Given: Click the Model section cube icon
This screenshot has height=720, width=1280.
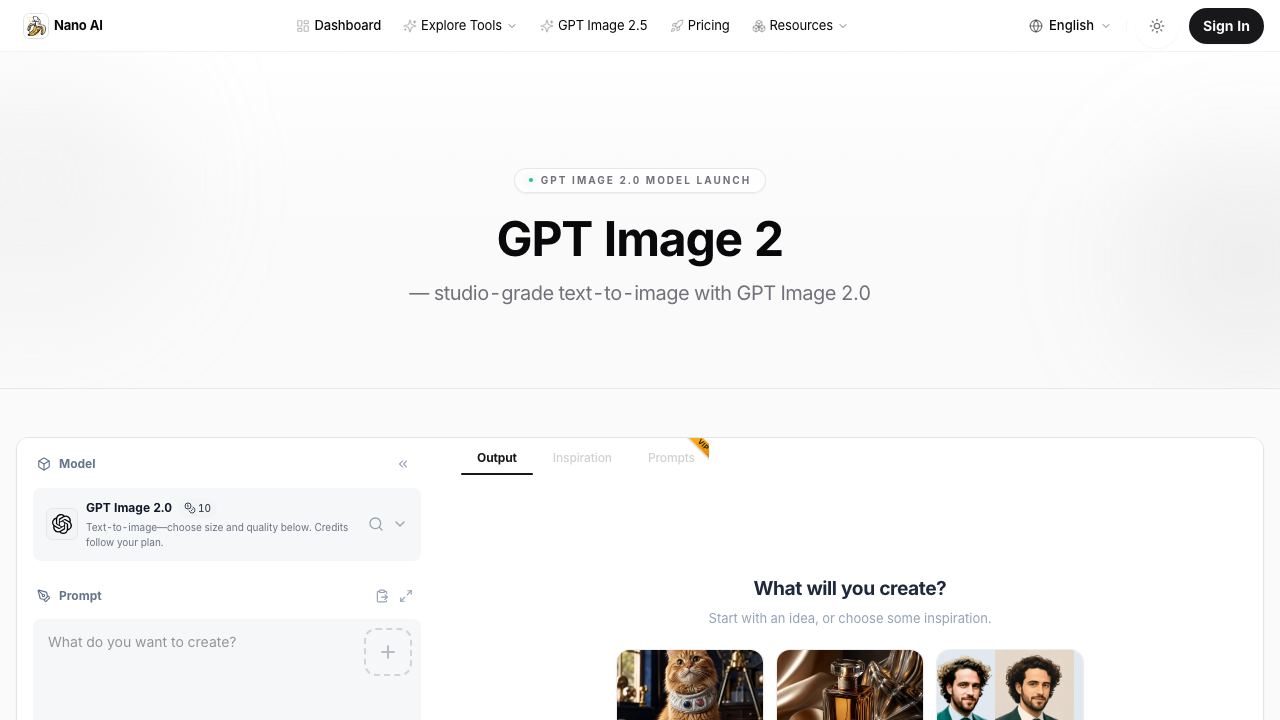Looking at the screenshot, I should [44, 464].
